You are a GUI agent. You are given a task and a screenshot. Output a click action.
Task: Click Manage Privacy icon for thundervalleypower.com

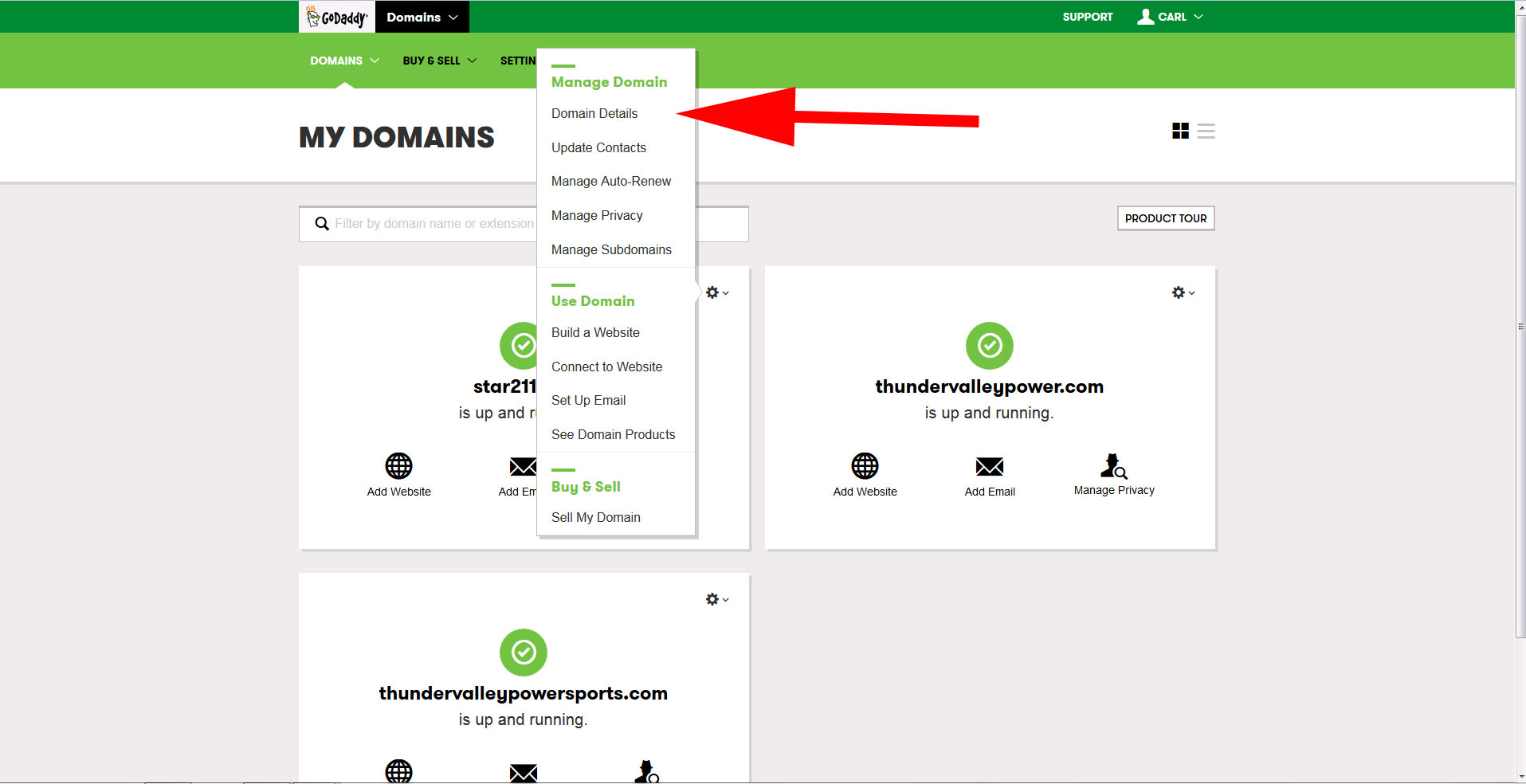coord(1114,465)
